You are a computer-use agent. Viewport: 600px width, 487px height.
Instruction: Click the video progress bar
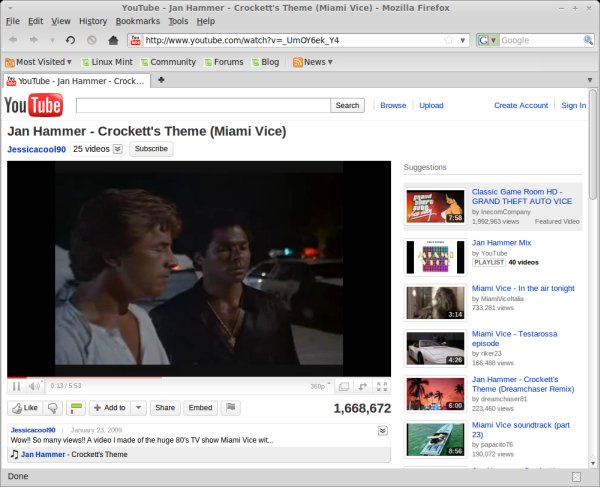[200, 377]
